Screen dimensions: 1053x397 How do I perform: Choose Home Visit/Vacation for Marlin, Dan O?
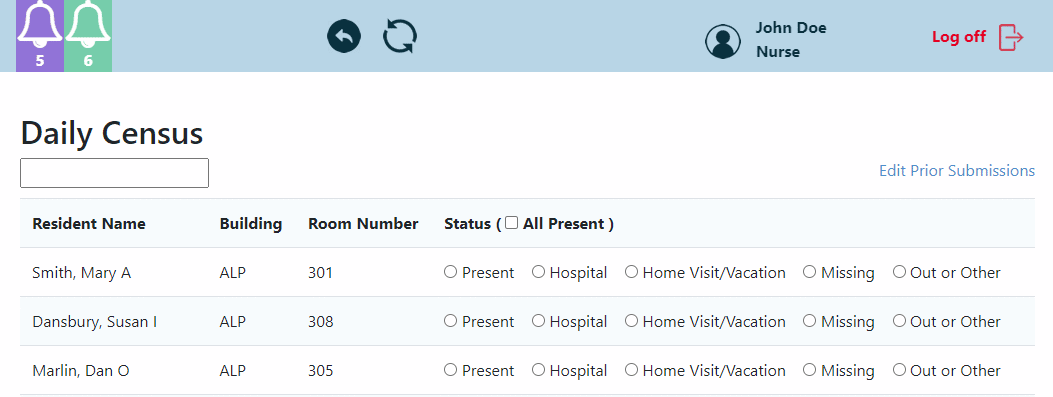(631, 370)
